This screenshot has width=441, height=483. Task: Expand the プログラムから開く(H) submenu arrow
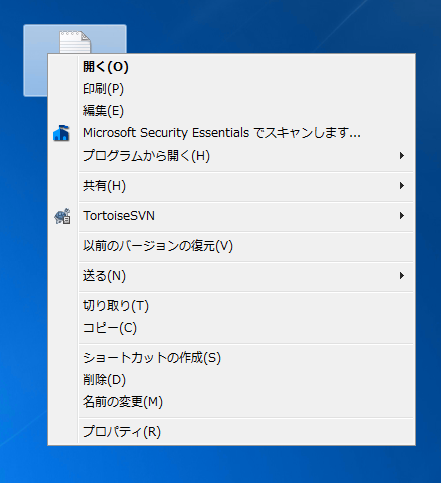click(402, 156)
